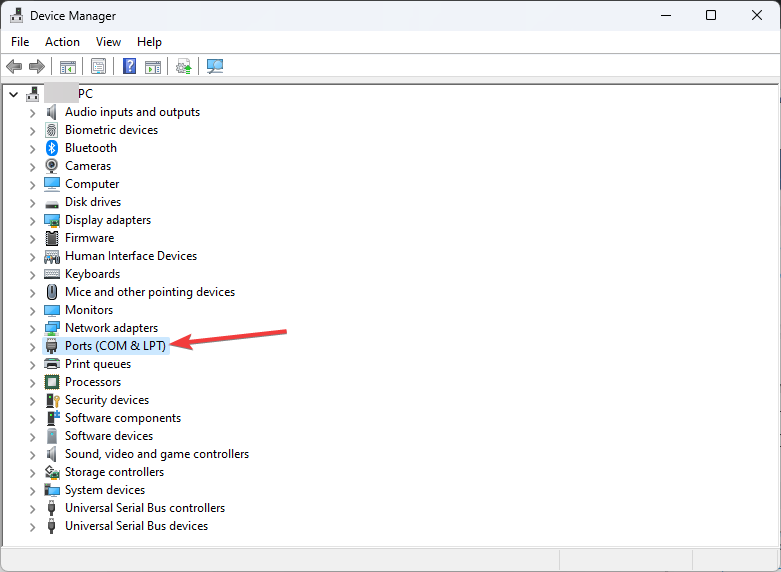The image size is (781, 572).
Task: Click the Processors icon
Action: coord(52,382)
